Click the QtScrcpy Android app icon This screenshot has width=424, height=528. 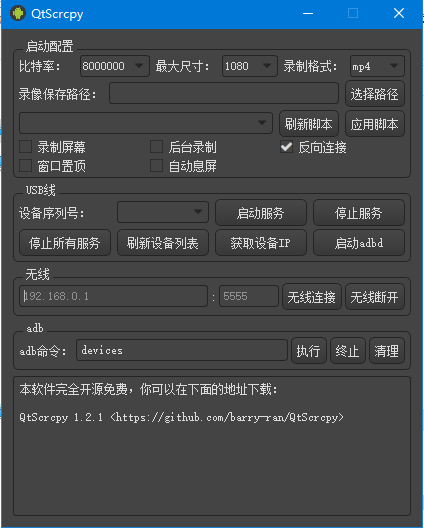[18, 13]
